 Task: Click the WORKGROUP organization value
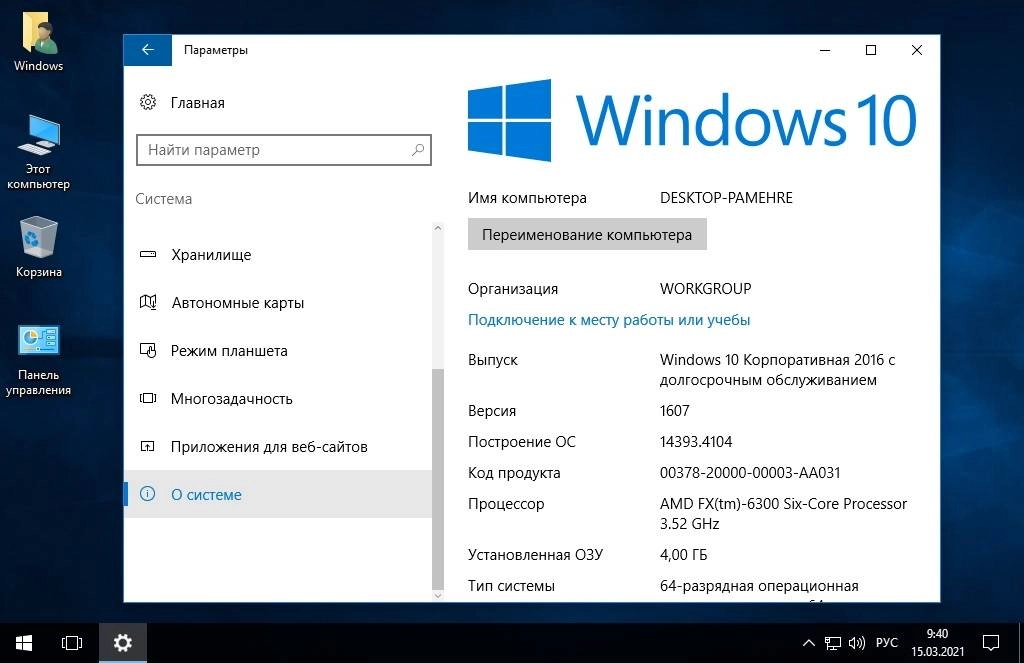[x=705, y=289]
